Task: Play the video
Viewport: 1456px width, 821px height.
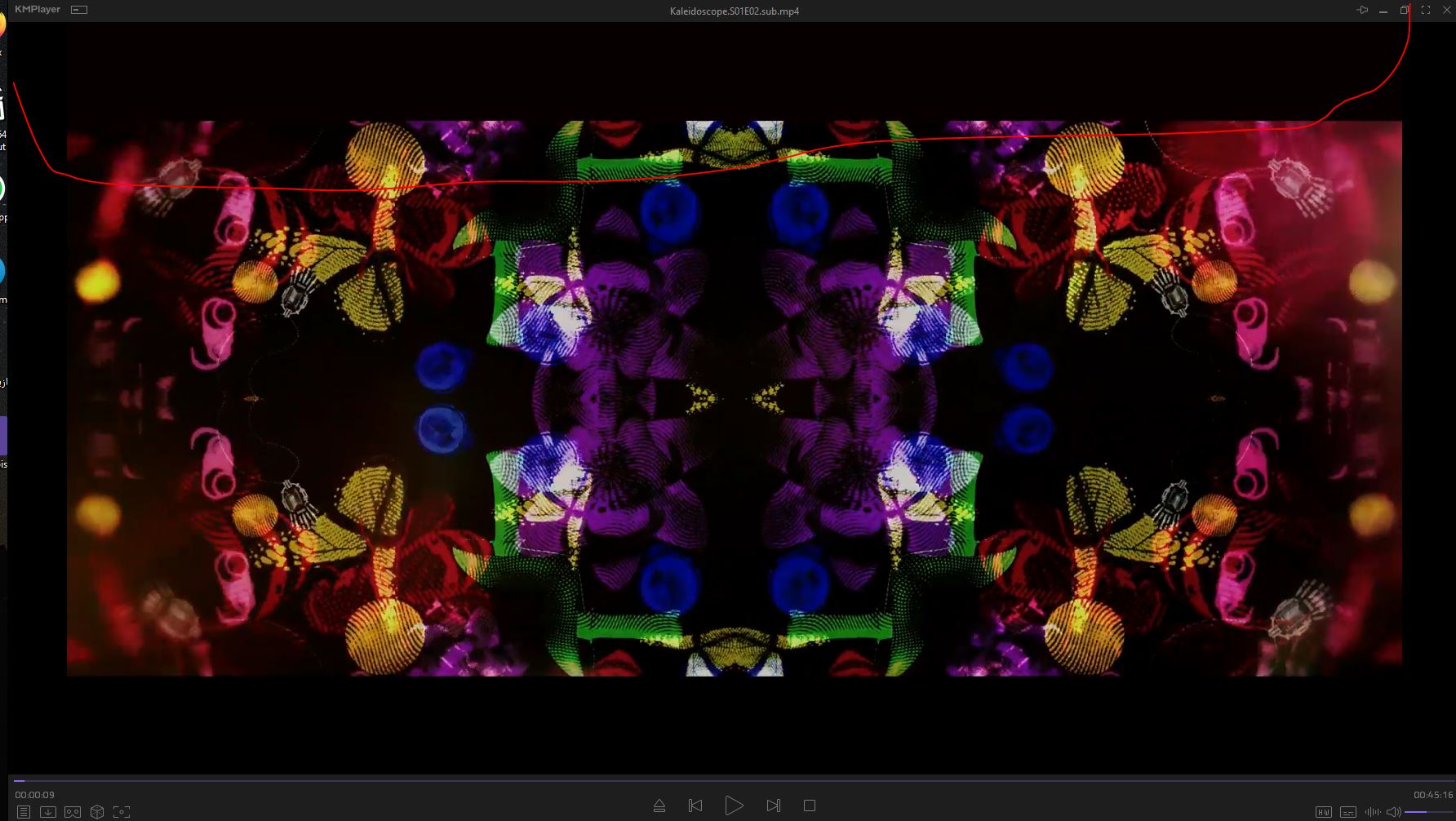Action: coord(734,805)
